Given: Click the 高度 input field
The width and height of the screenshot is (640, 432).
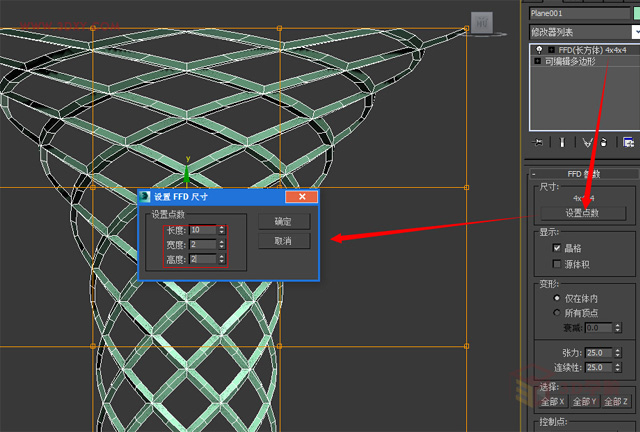Looking at the screenshot, I should (x=203, y=259).
